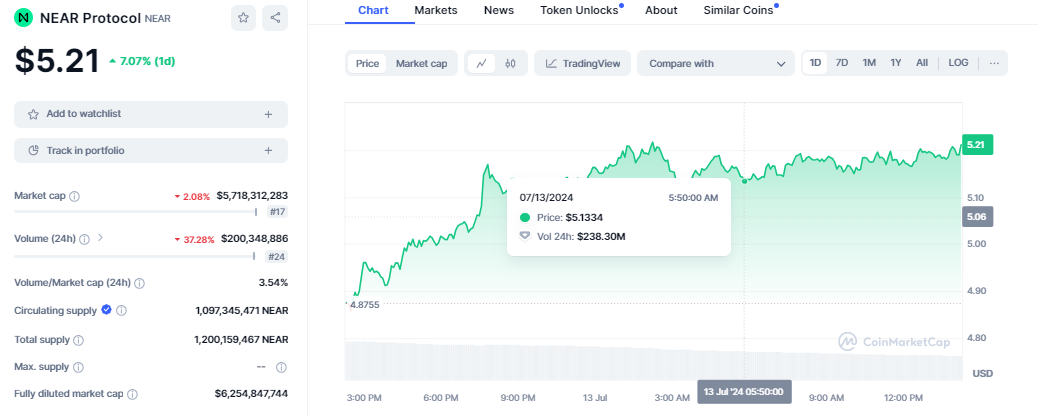Click the $5.21 headline price
The width and height of the screenshot is (1038, 417).
[x=57, y=61]
